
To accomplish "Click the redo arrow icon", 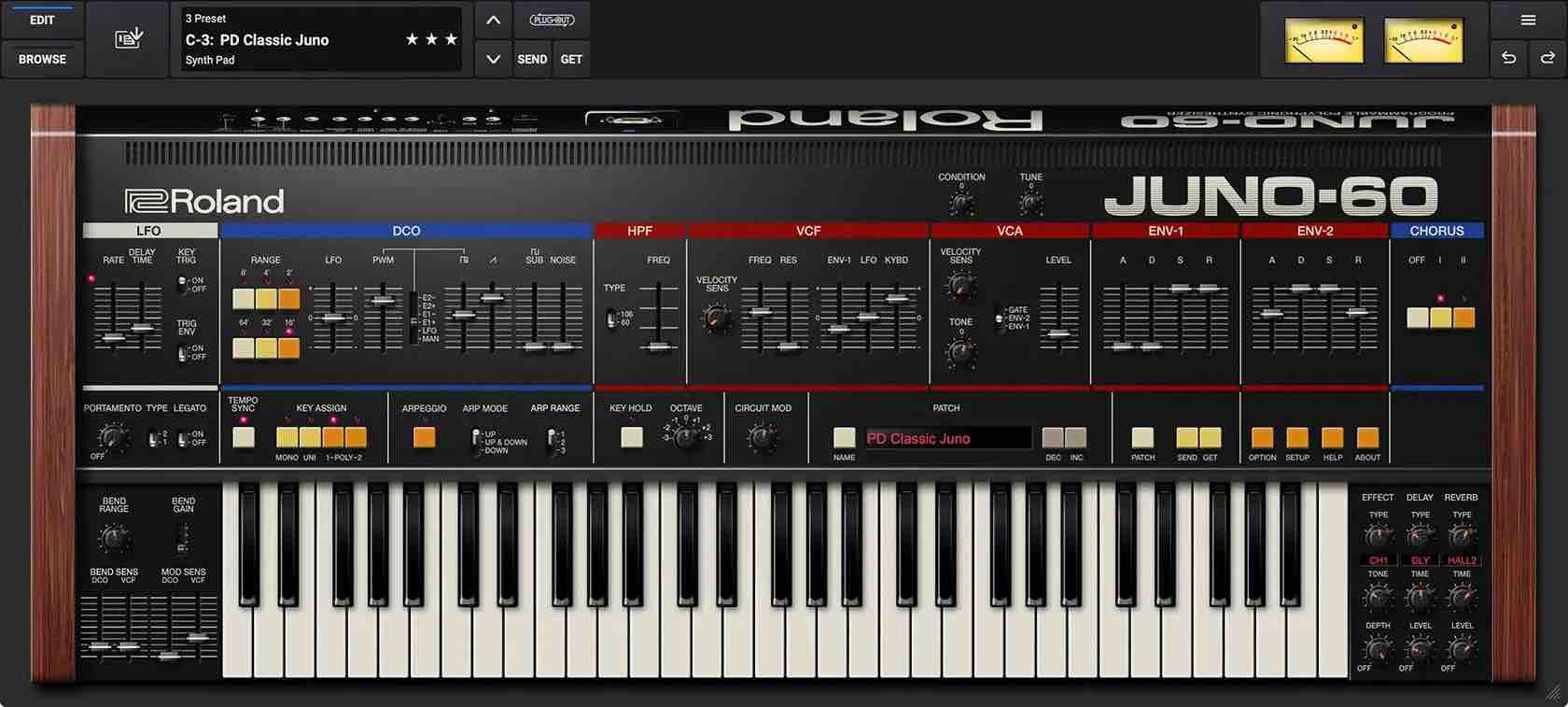I will click(1547, 58).
